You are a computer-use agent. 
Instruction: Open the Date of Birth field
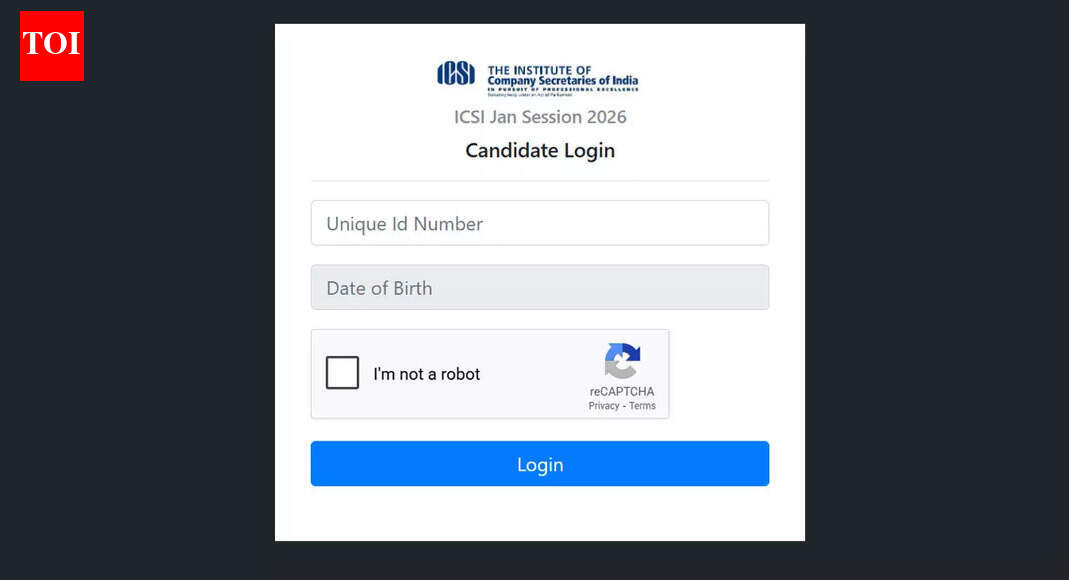pos(540,287)
